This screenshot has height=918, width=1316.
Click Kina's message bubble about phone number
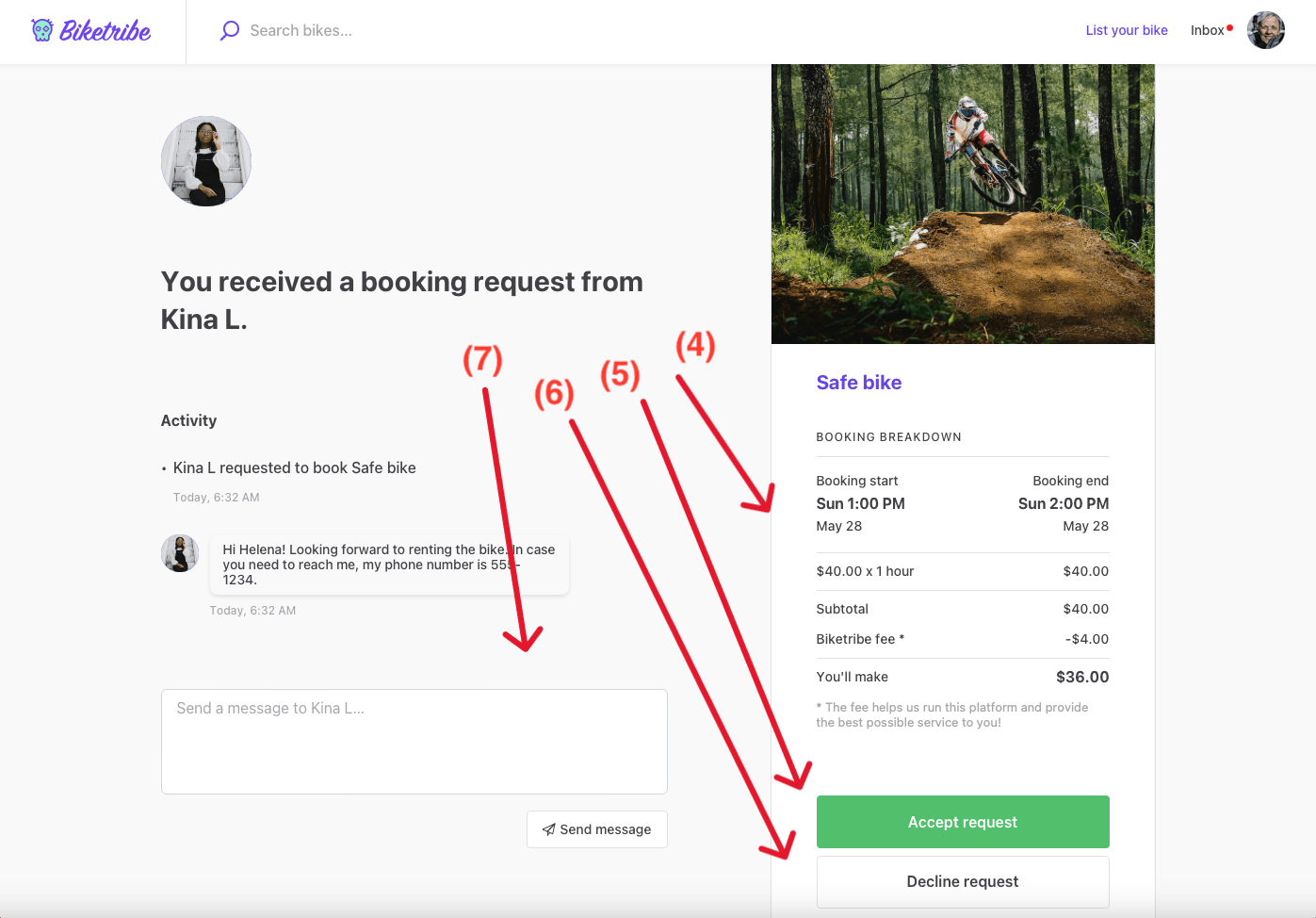point(388,565)
